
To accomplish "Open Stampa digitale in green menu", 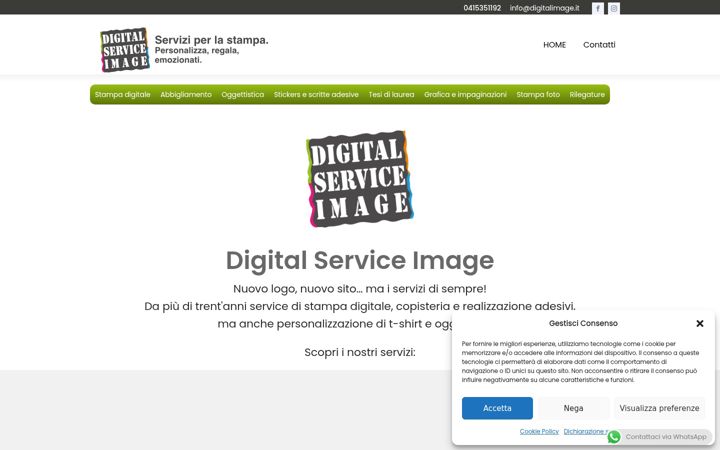I will [x=123, y=95].
